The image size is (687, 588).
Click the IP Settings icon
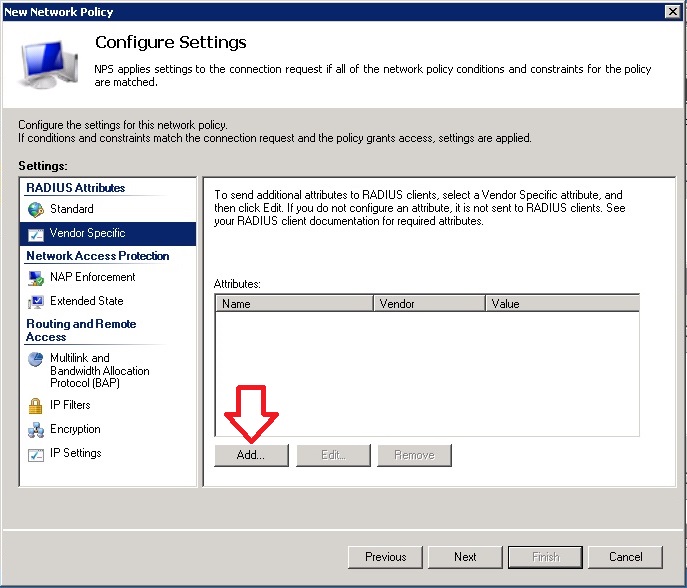tap(36, 453)
